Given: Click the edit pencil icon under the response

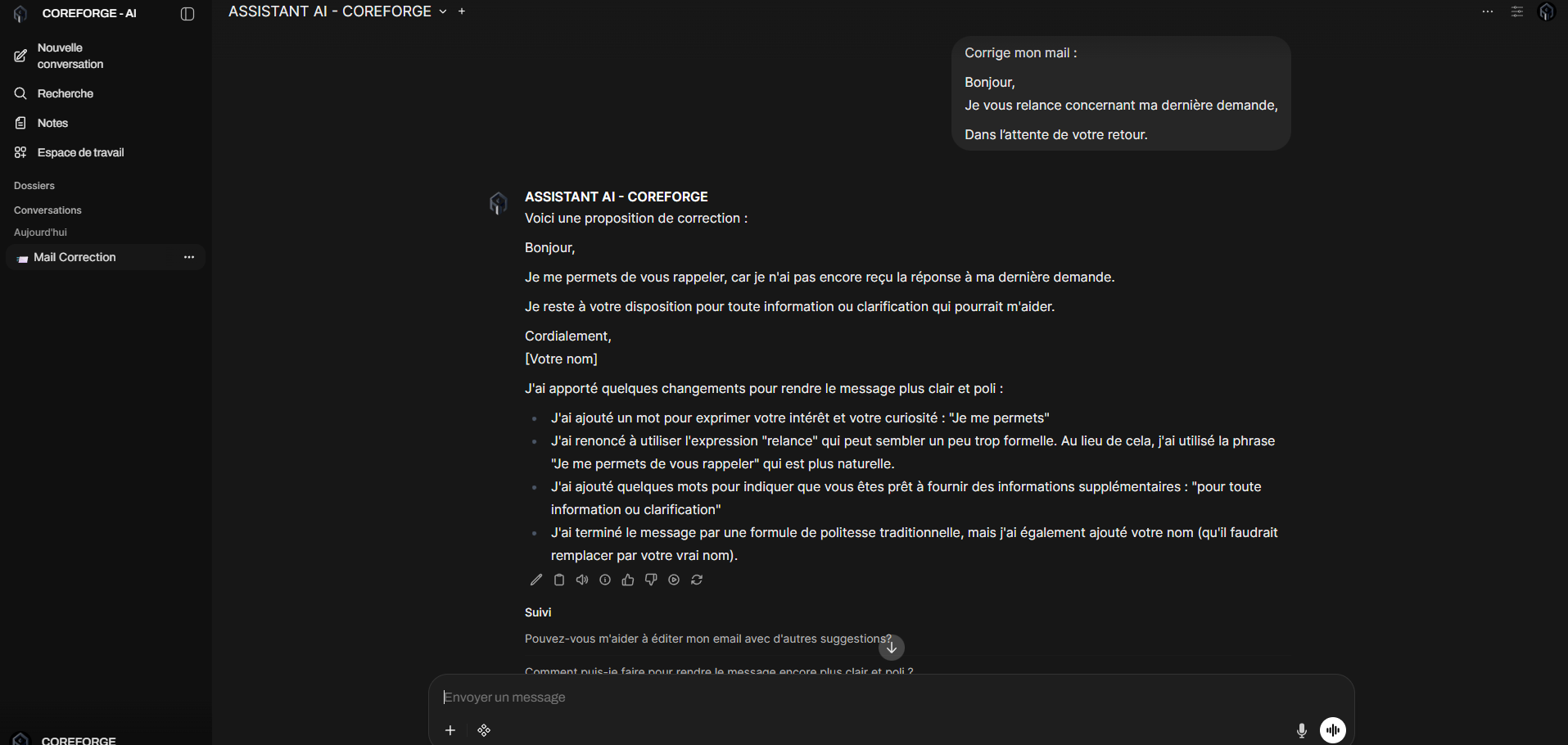Looking at the screenshot, I should click(x=536, y=580).
